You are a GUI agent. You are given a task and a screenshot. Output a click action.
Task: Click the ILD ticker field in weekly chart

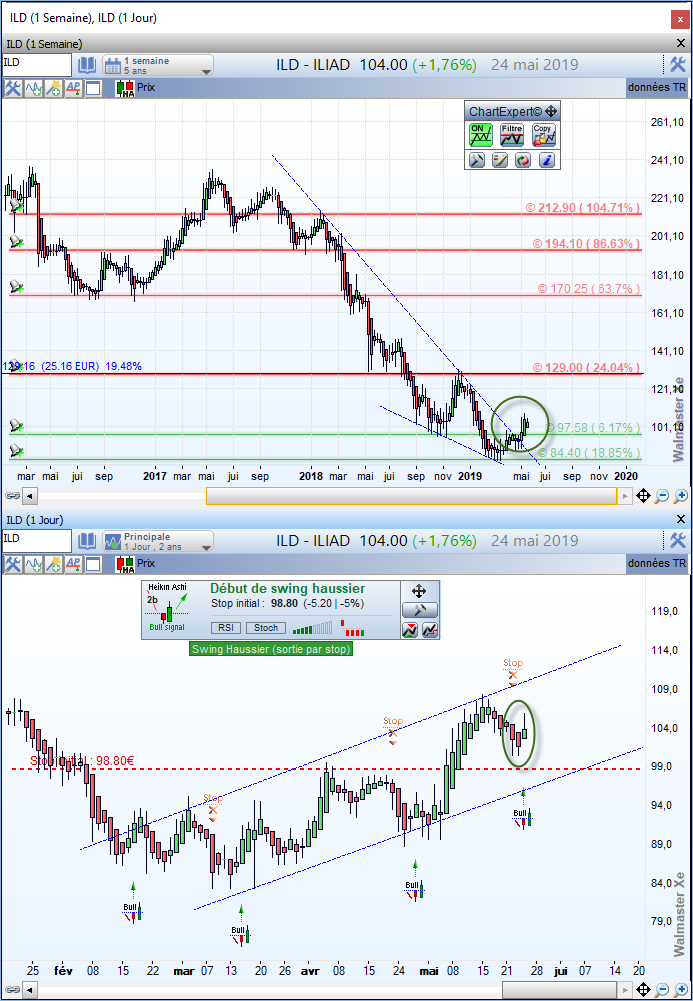pyautogui.click(x=36, y=64)
